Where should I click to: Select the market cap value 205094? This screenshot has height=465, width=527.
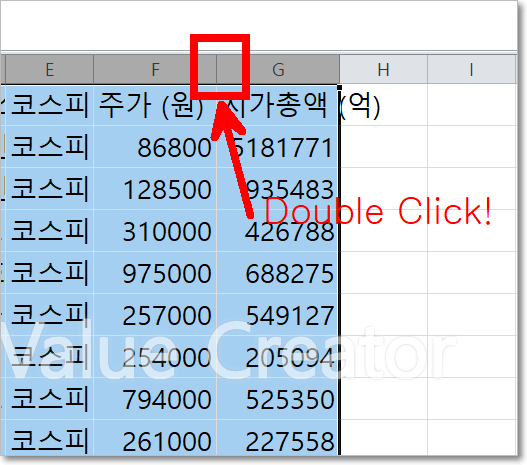tap(278, 357)
